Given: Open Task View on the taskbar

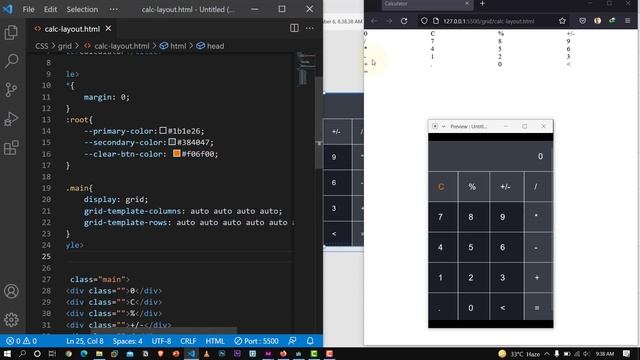Looking at the screenshot, I should click(52, 354).
